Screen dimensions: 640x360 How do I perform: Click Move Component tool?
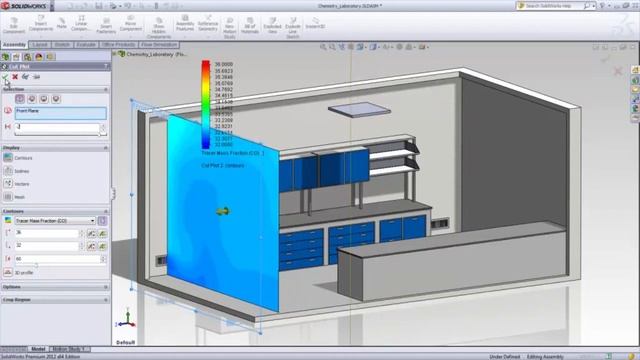pos(131,24)
